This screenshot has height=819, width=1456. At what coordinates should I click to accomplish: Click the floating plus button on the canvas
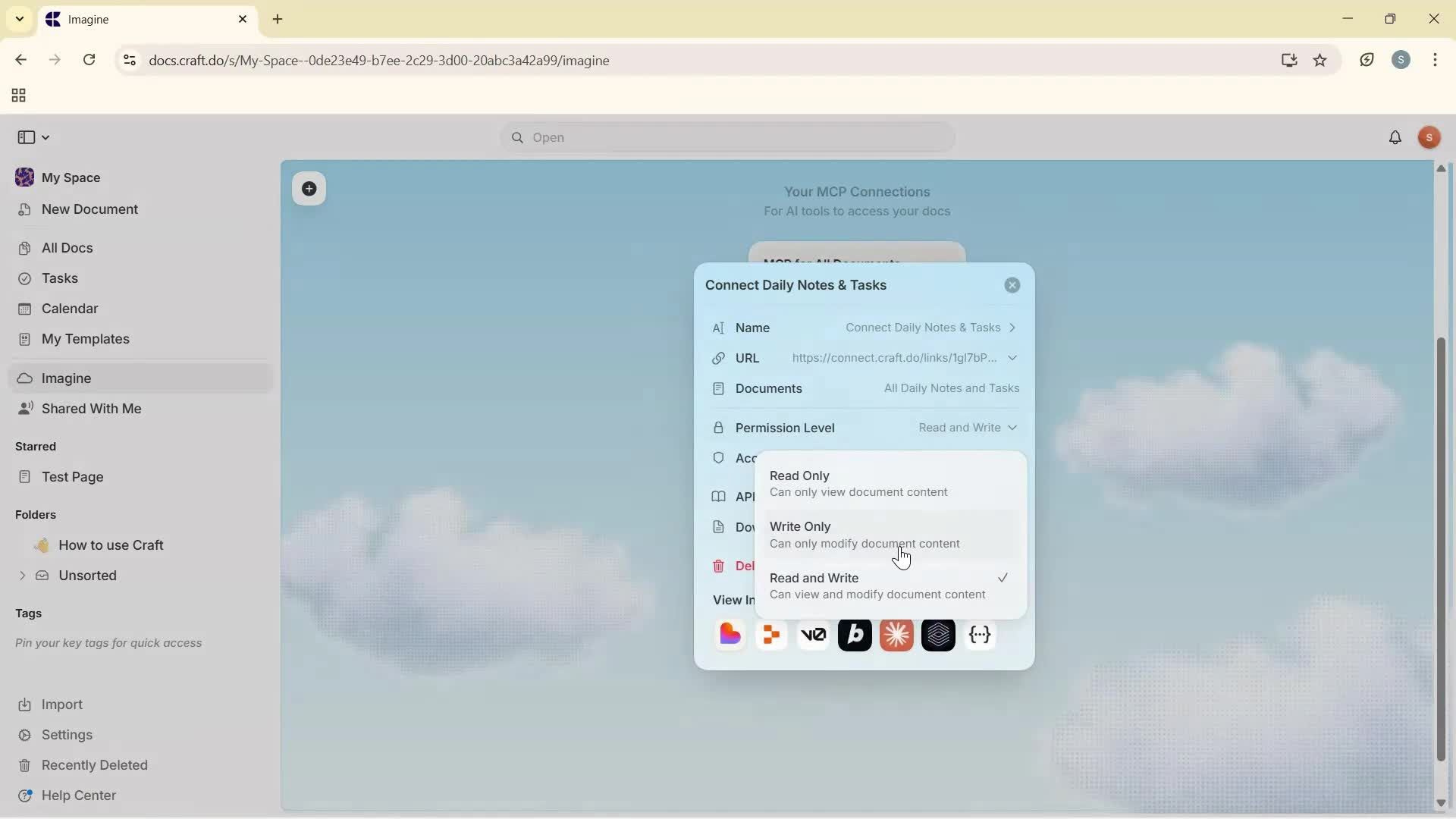pos(309,189)
